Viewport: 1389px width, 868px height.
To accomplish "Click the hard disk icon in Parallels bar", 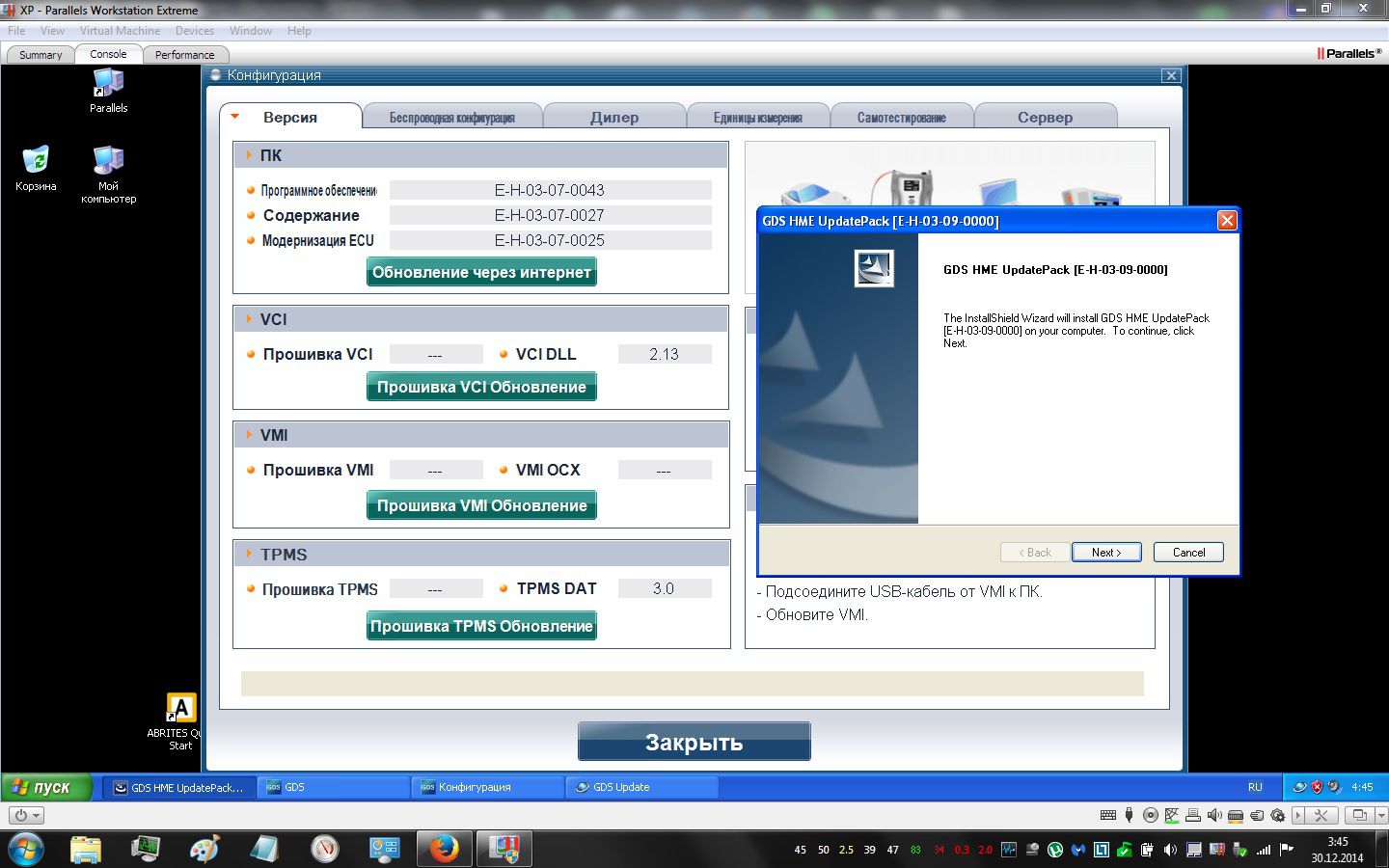I will point(1236,815).
